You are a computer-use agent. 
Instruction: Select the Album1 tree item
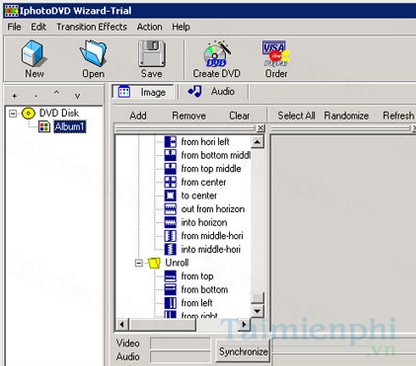click(70, 127)
